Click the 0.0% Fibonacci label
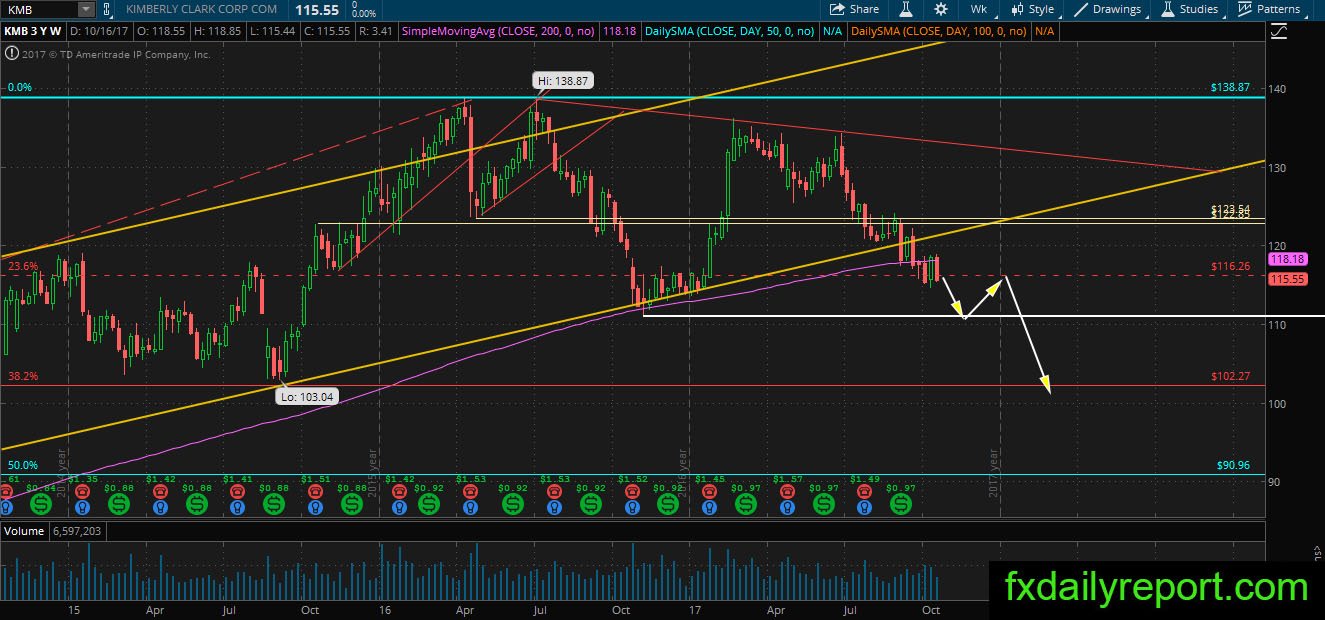The height and width of the screenshot is (620, 1325). [20, 87]
